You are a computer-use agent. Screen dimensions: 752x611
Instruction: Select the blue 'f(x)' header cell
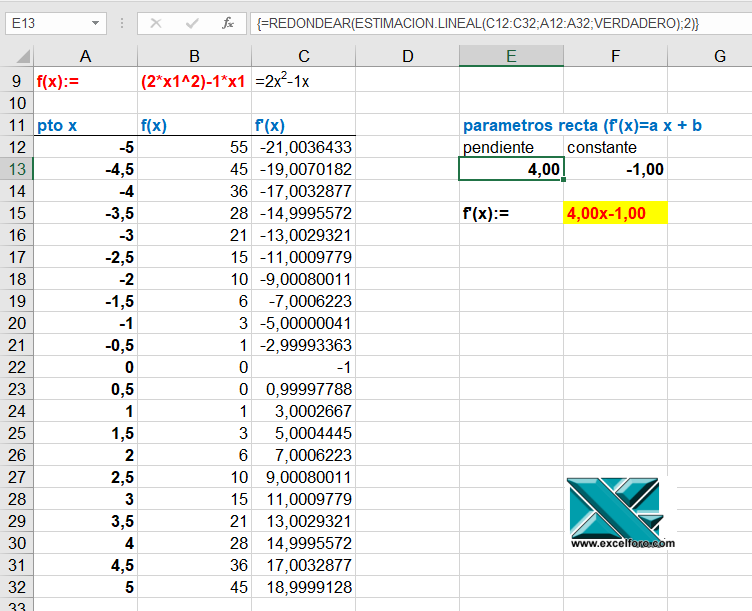pyautogui.click(x=194, y=125)
